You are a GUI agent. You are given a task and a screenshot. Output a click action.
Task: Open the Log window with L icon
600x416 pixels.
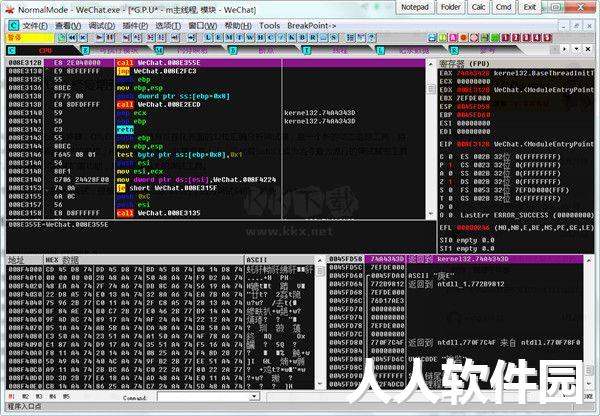(x=208, y=38)
